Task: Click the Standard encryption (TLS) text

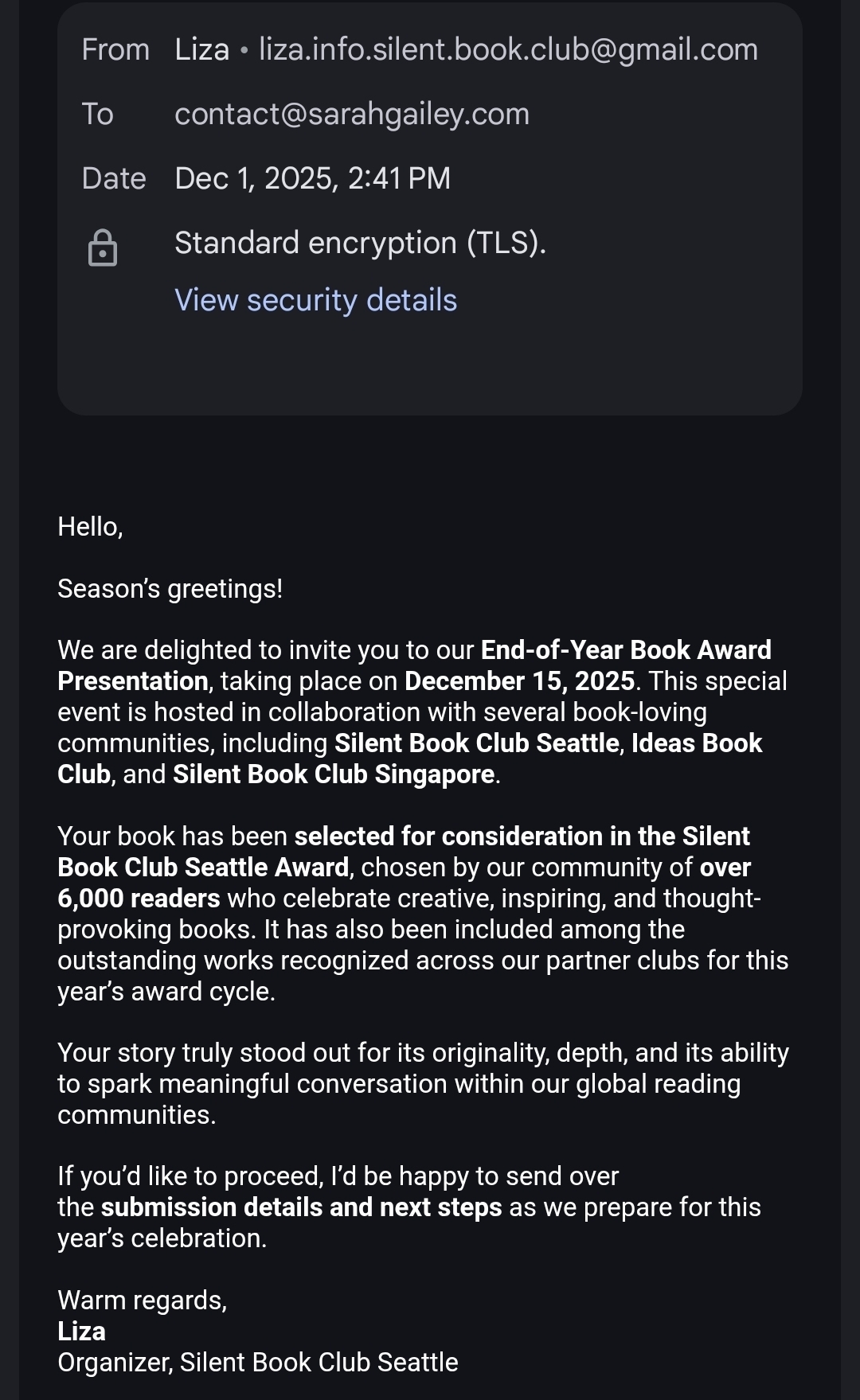Action: coord(360,243)
